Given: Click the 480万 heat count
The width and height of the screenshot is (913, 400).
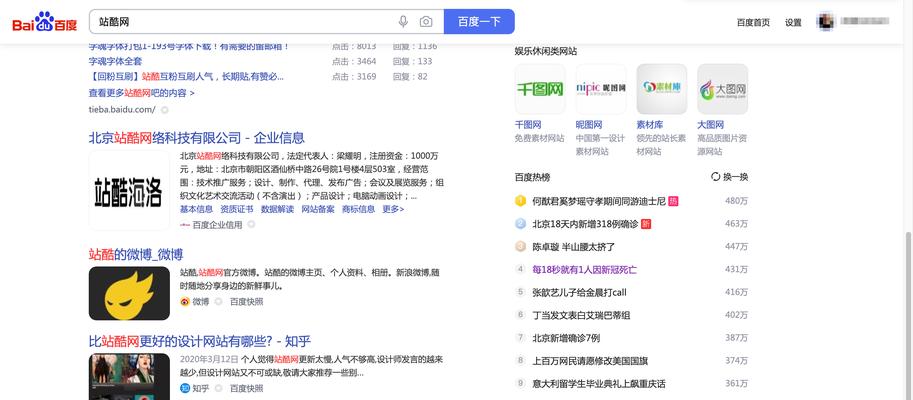Looking at the screenshot, I should [736, 201].
